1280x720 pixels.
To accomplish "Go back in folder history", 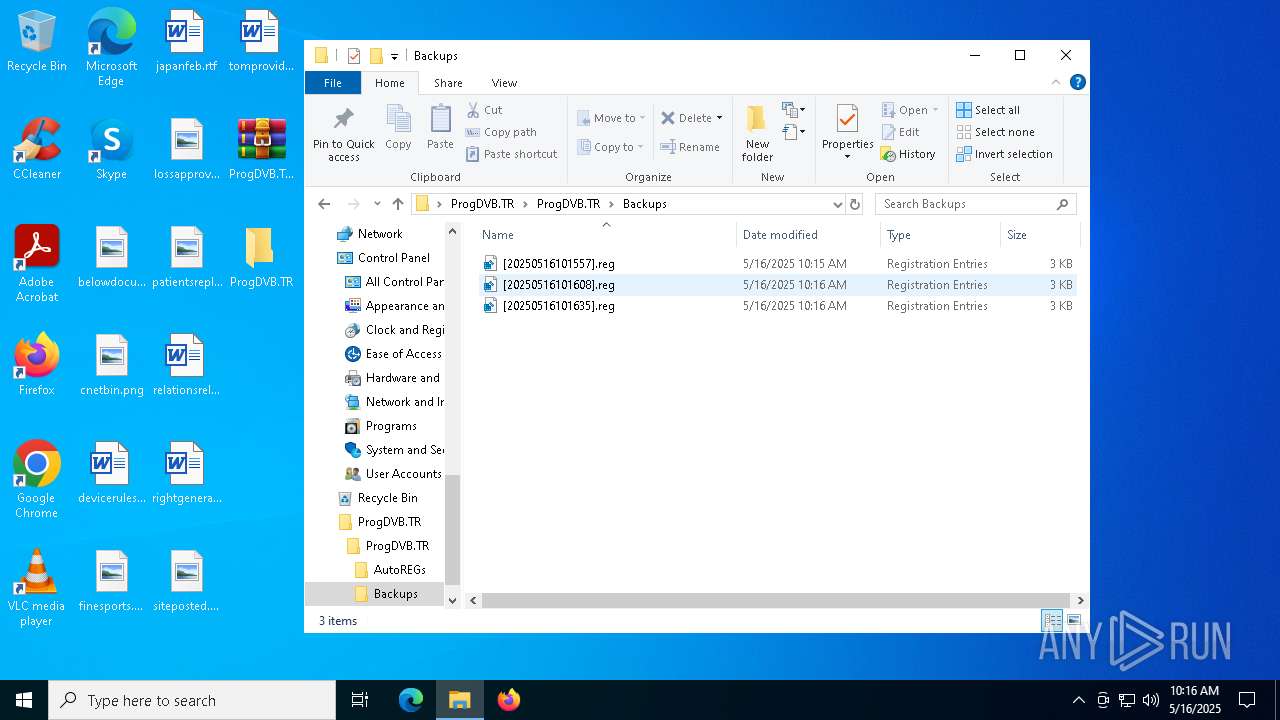I will tap(324, 204).
